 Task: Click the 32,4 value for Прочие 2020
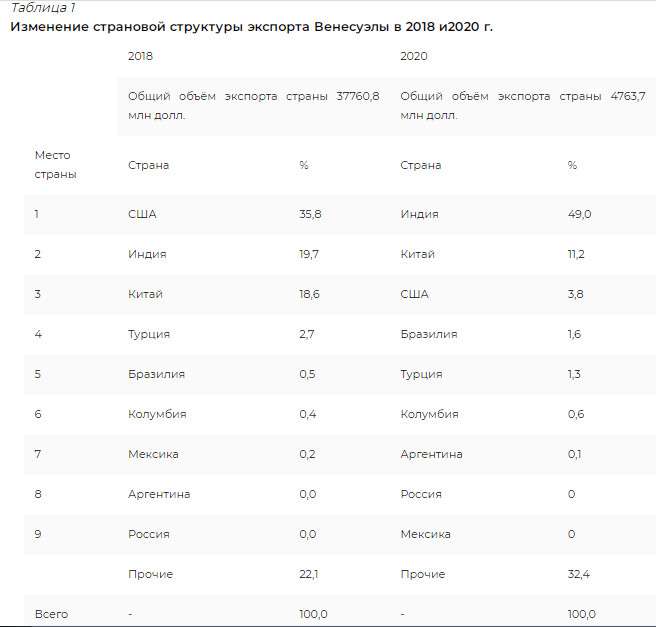pos(579,574)
